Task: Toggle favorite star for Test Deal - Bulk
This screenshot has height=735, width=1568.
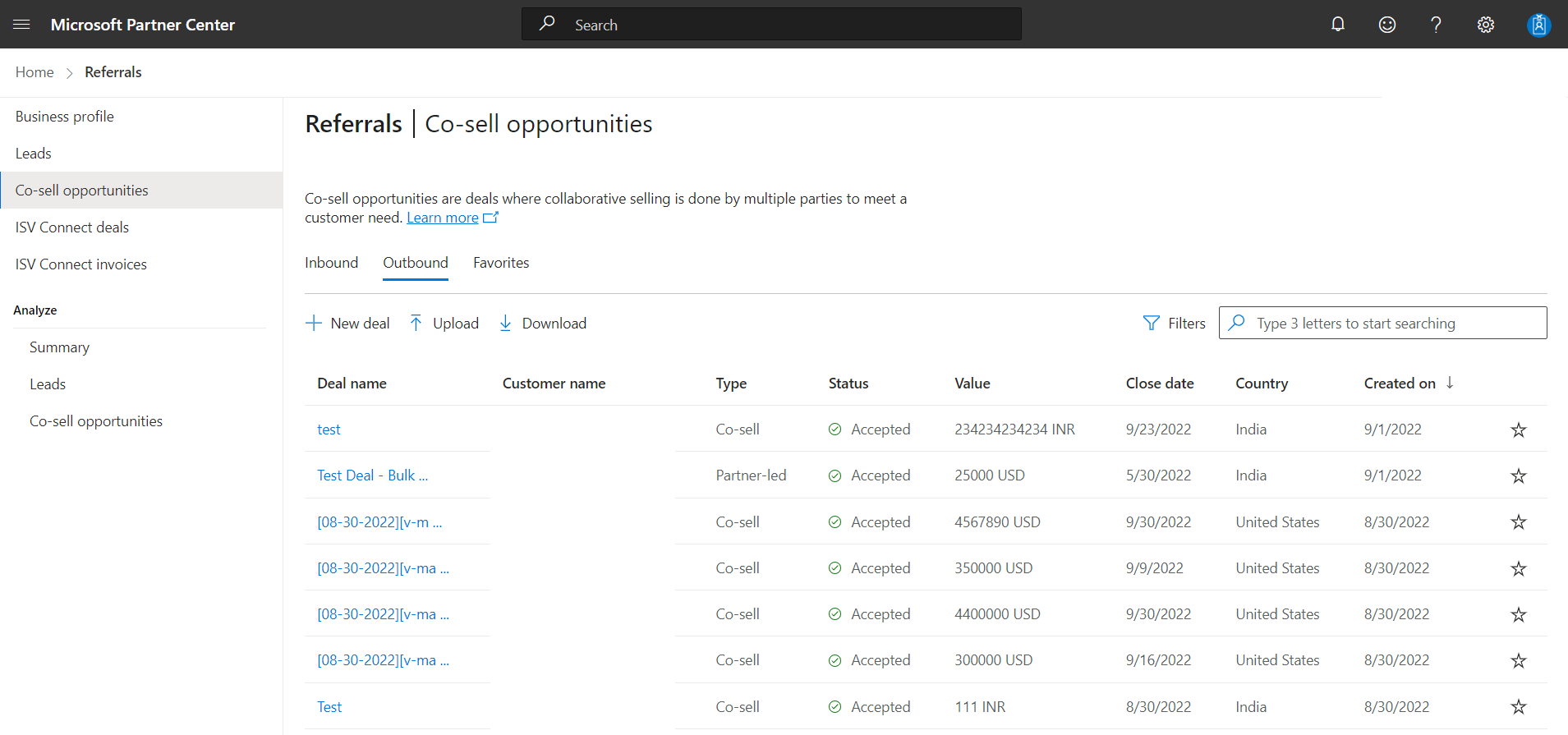Action: (1519, 476)
